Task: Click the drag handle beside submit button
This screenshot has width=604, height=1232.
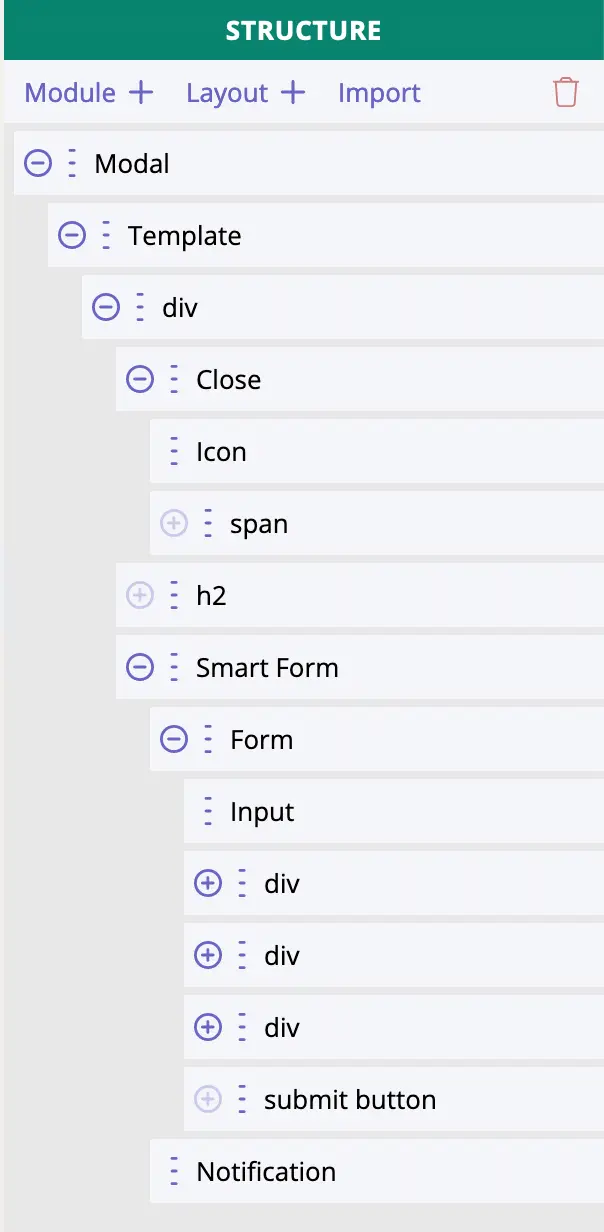Action: [242, 1099]
